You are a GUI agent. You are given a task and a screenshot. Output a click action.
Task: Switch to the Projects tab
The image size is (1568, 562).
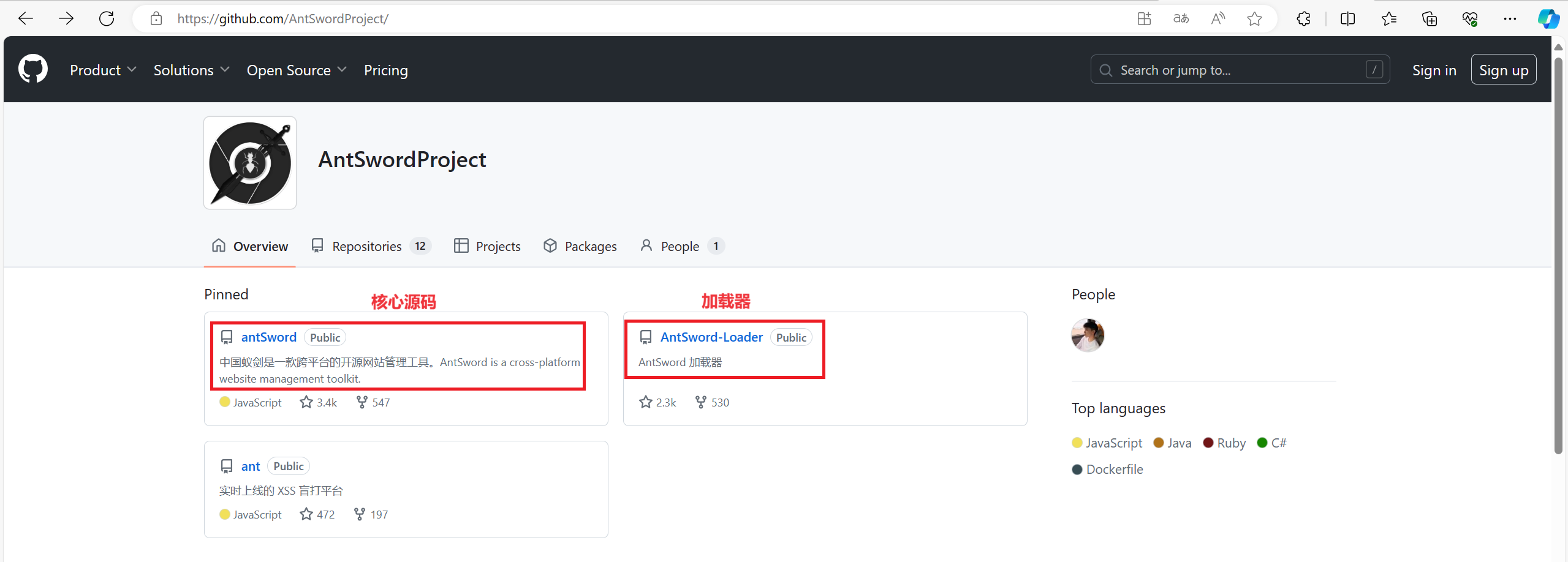point(487,246)
